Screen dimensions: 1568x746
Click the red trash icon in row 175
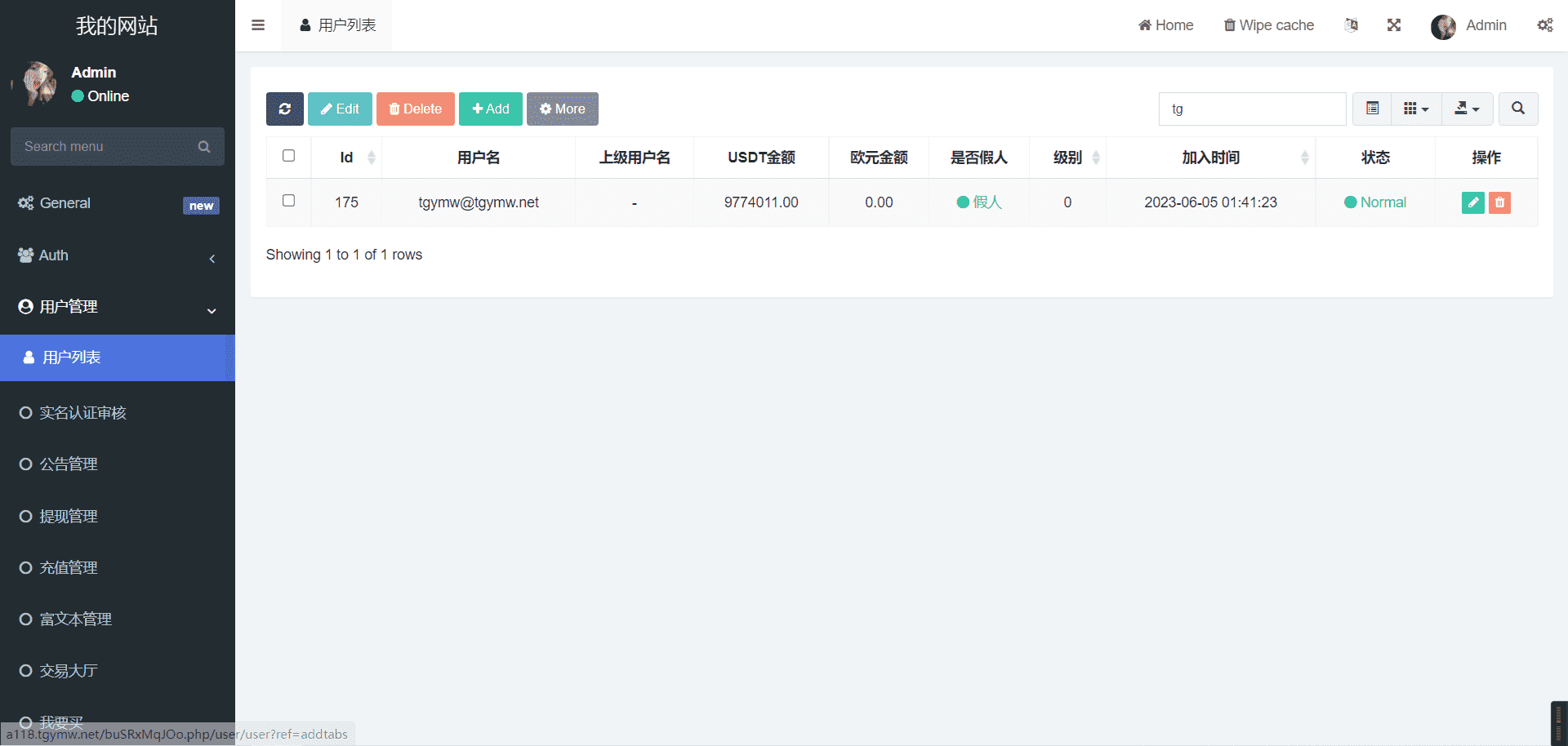coord(1499,202)
